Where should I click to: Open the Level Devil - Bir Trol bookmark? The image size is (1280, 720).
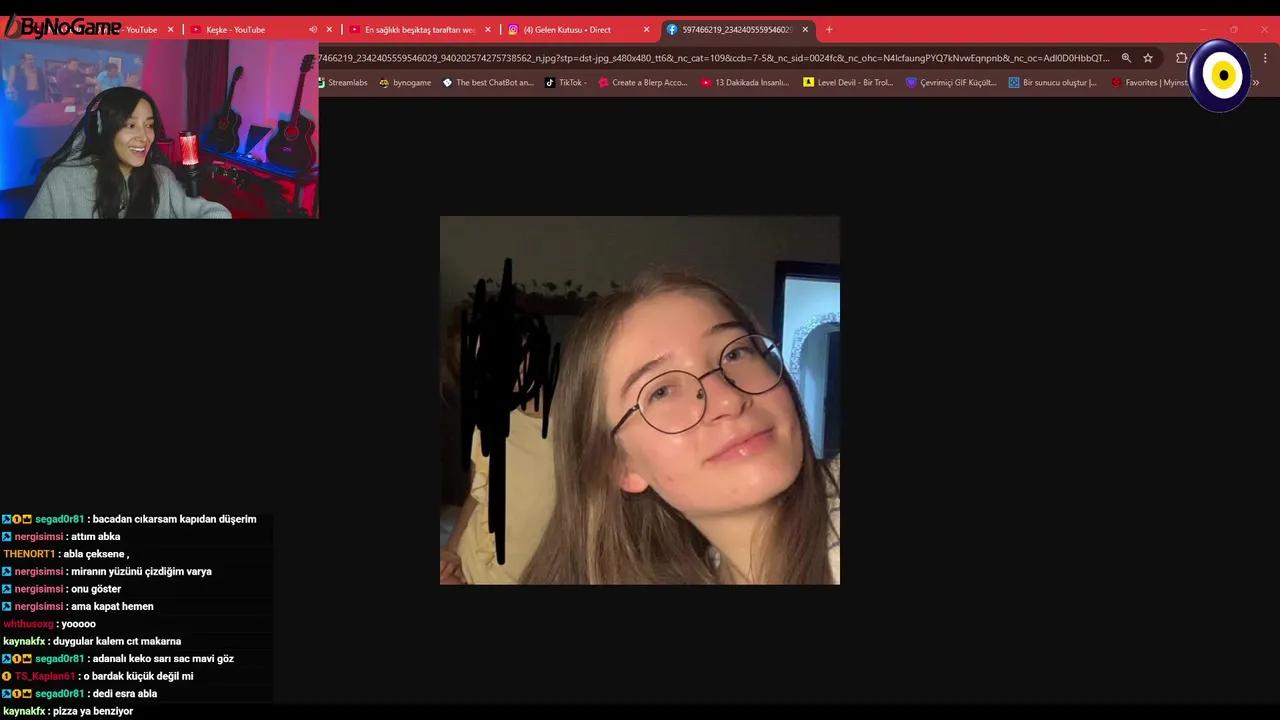(848, 83)
